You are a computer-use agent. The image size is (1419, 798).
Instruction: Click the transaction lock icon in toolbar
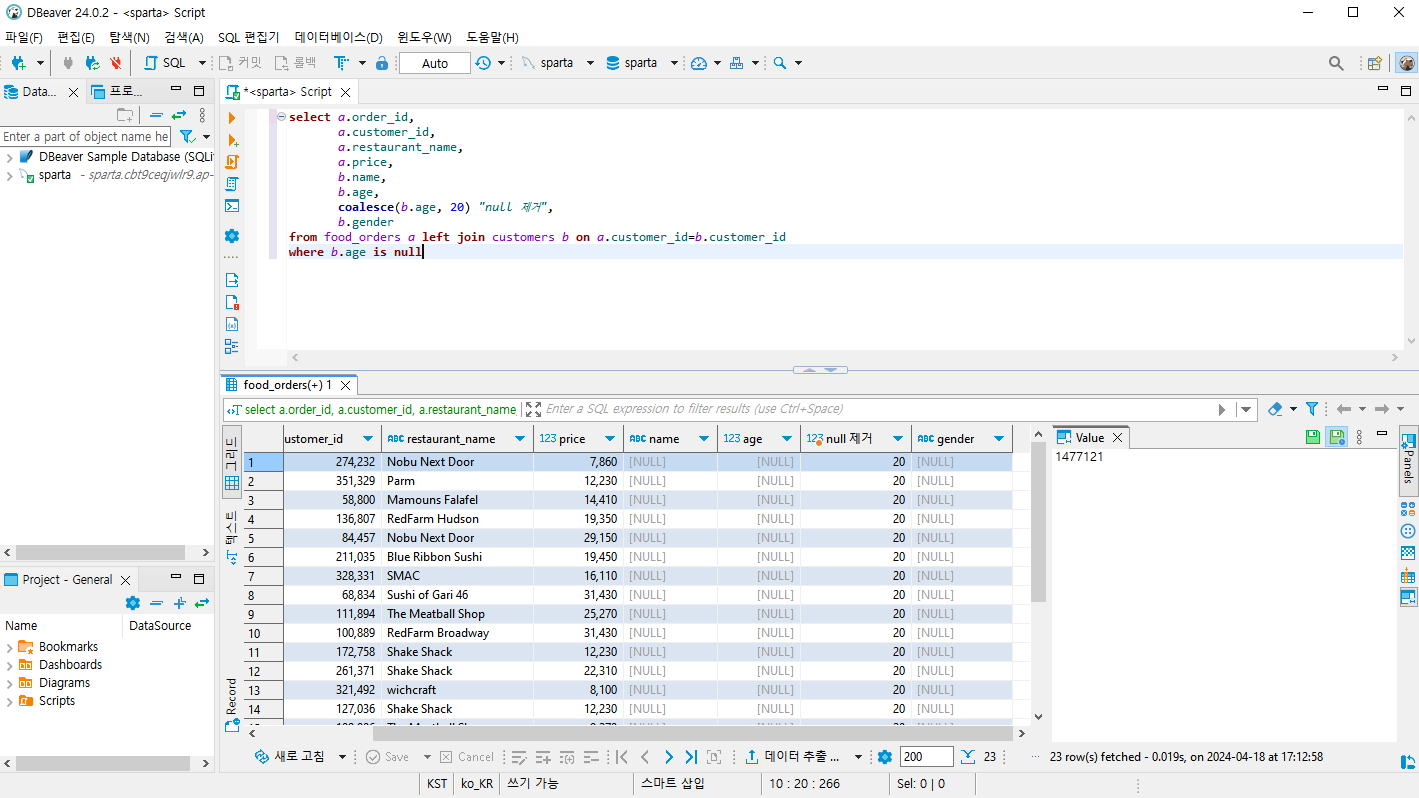tap(381, 63)
